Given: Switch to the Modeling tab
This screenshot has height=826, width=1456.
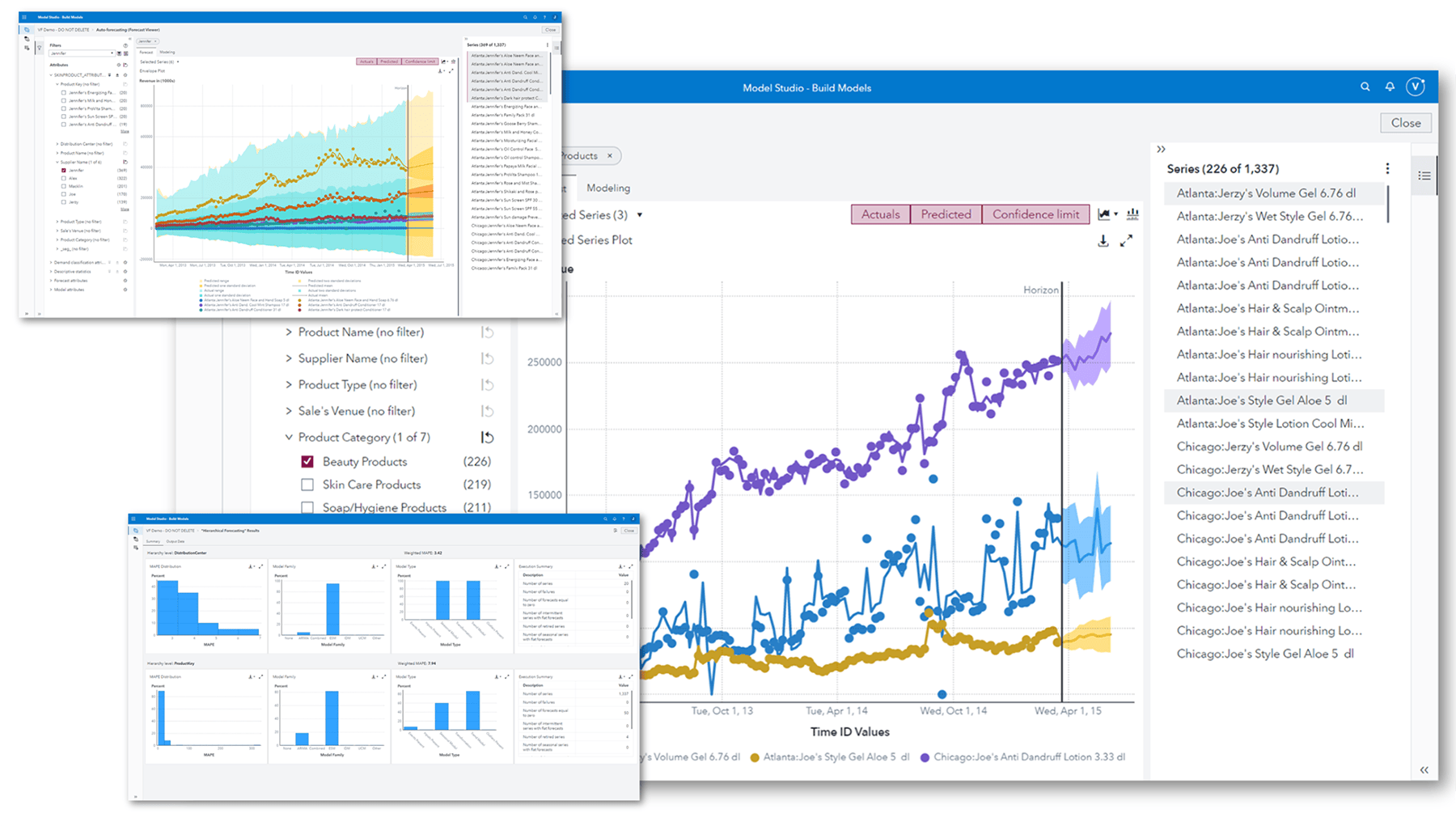Looking at the screenshot, I should (x=607, y=188).
